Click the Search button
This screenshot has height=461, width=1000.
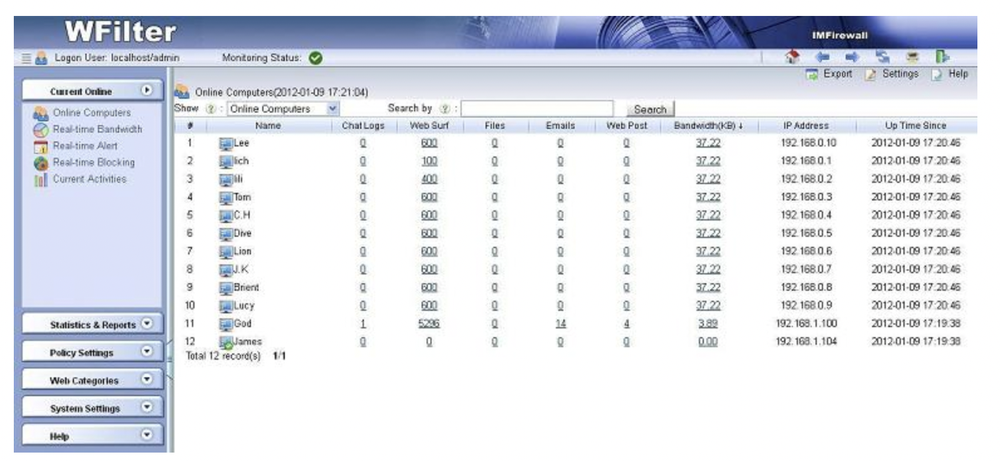tap(650, 110)
